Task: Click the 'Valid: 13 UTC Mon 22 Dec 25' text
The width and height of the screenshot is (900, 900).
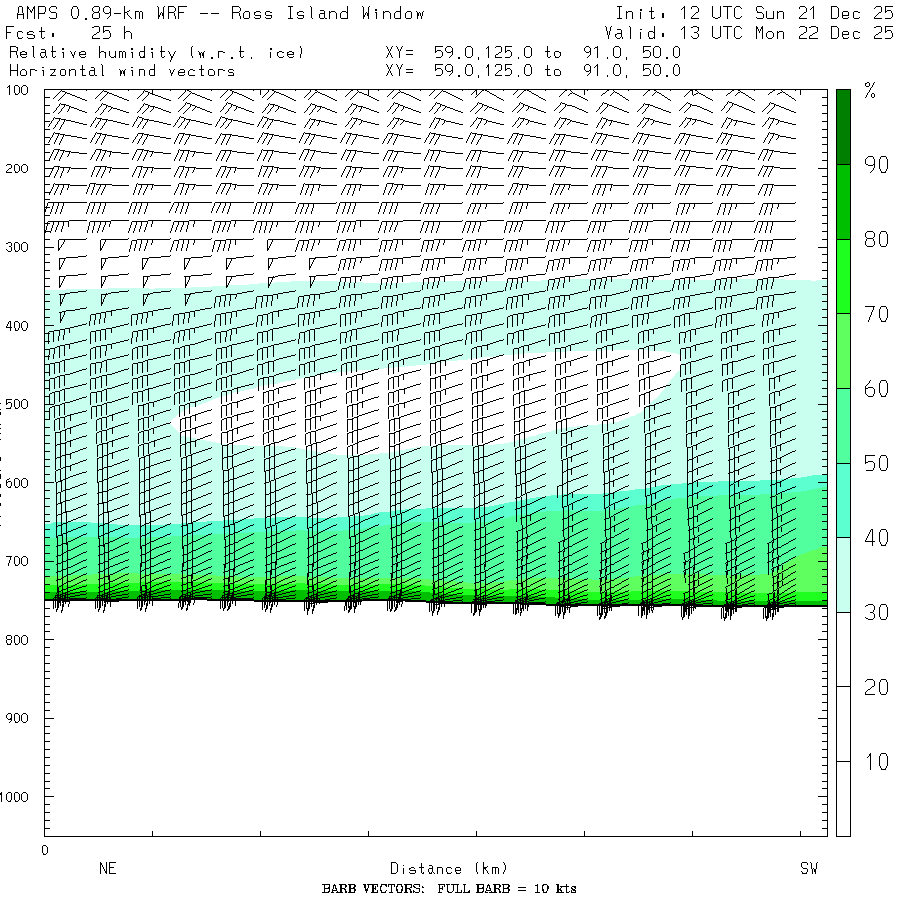Action: coord(748,33)
